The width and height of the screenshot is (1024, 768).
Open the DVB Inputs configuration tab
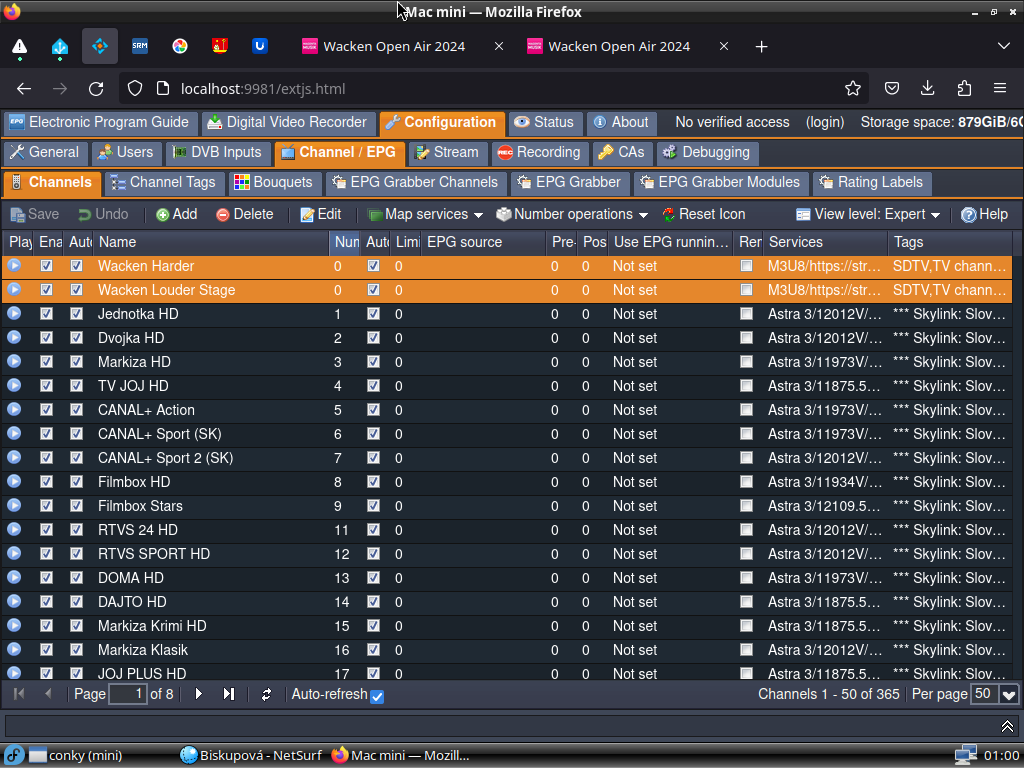point(217,152)
